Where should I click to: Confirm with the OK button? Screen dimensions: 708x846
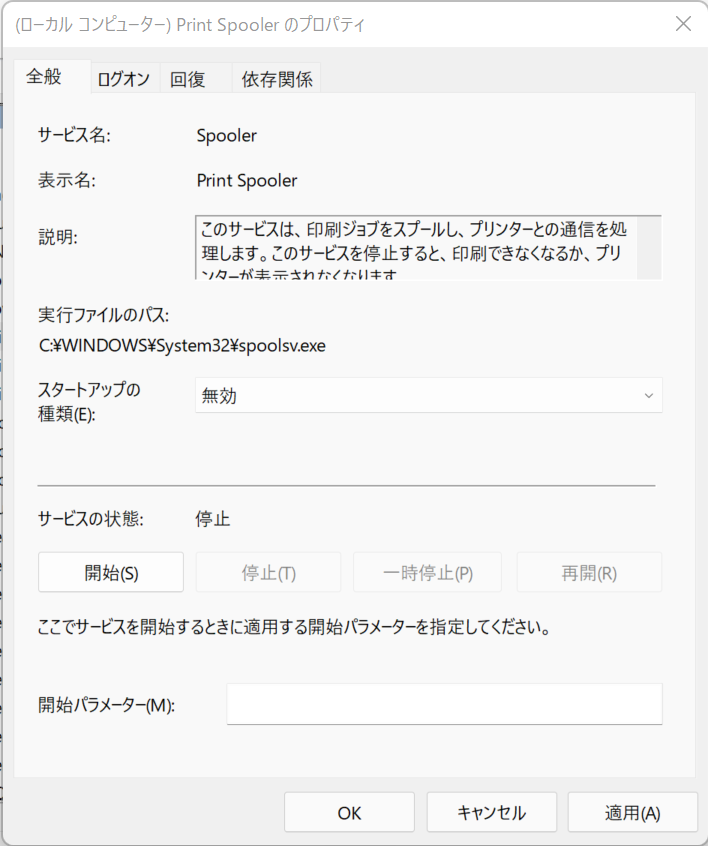[349, 812]
